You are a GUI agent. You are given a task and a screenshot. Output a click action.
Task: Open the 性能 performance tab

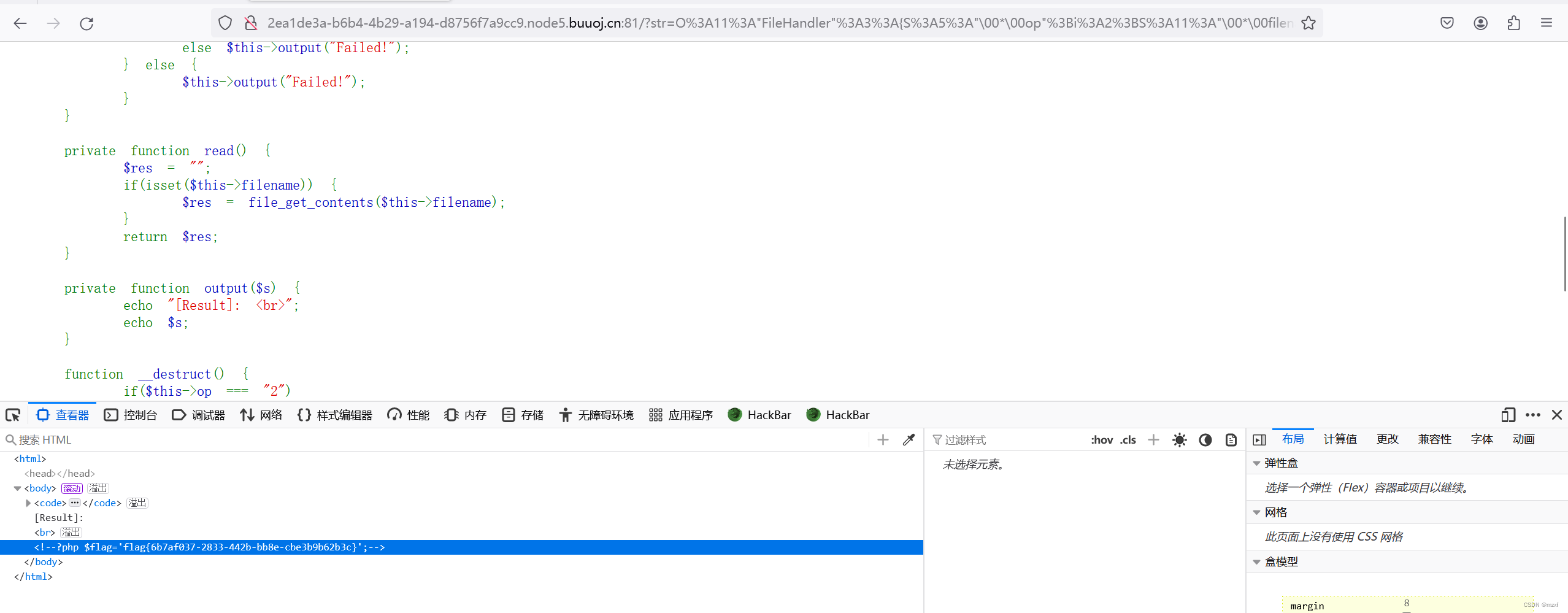[409, 415]
